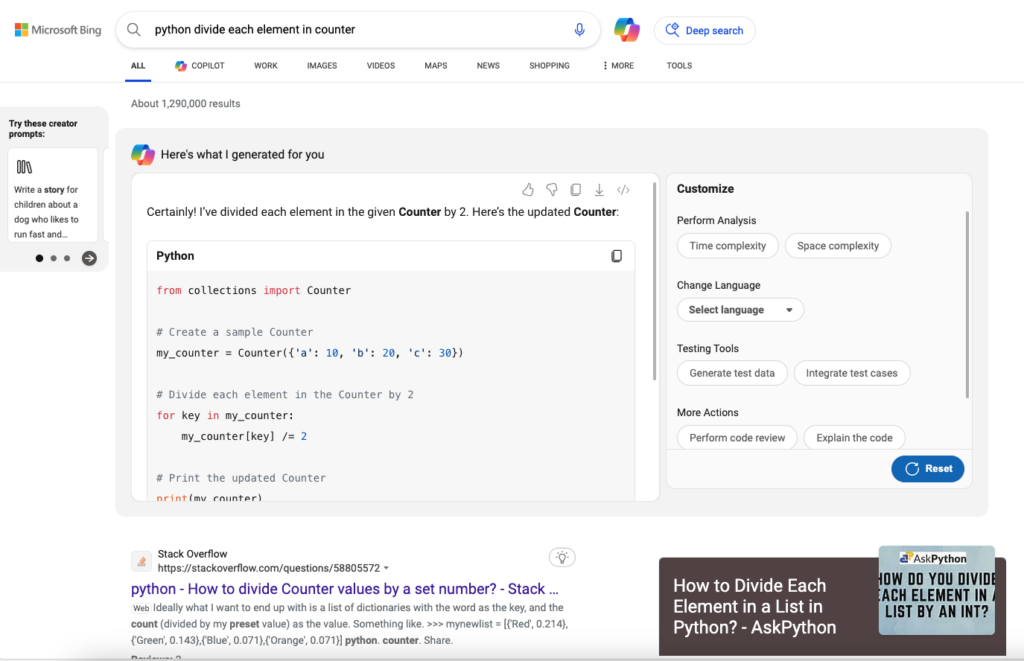
Task: Select the Time complexity analysis option
Action: click(727, 246)
